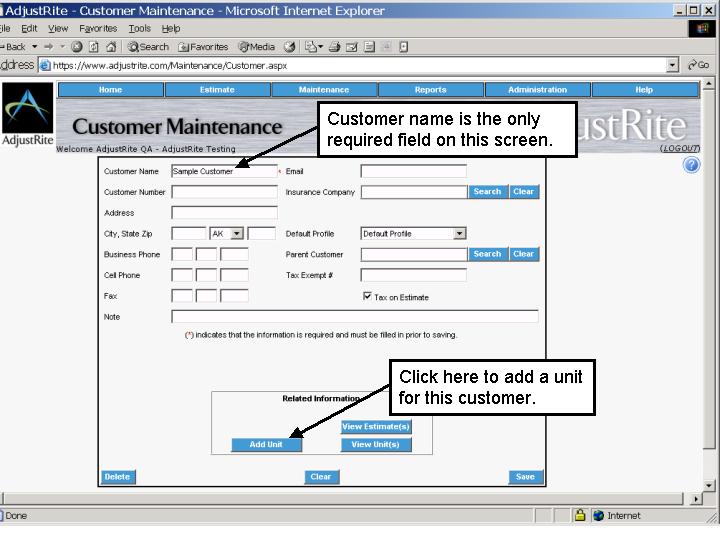
Task: Toggle the Tax on Estimate checkbox
Action: (367, 296)
